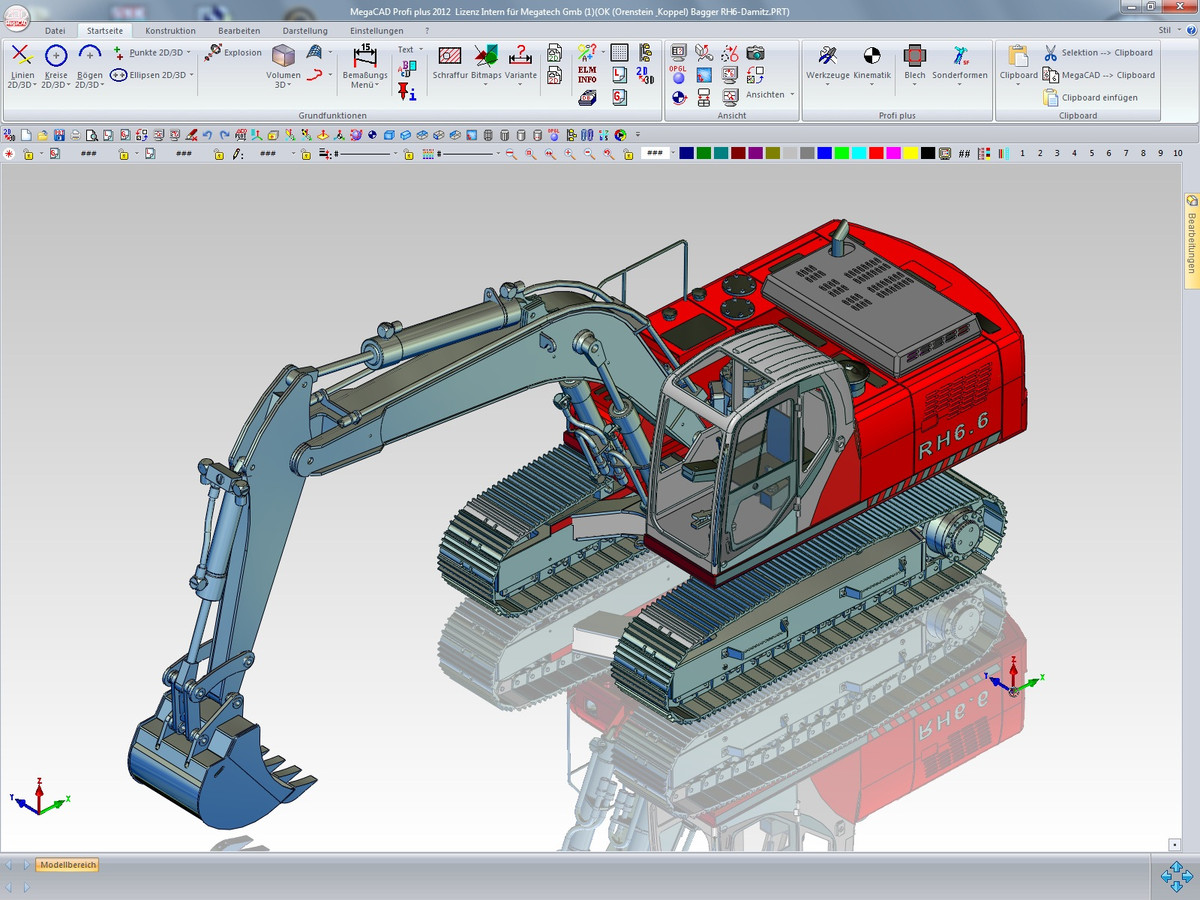Toggle the lock beside the pen attribute

(x=218, y=154)
